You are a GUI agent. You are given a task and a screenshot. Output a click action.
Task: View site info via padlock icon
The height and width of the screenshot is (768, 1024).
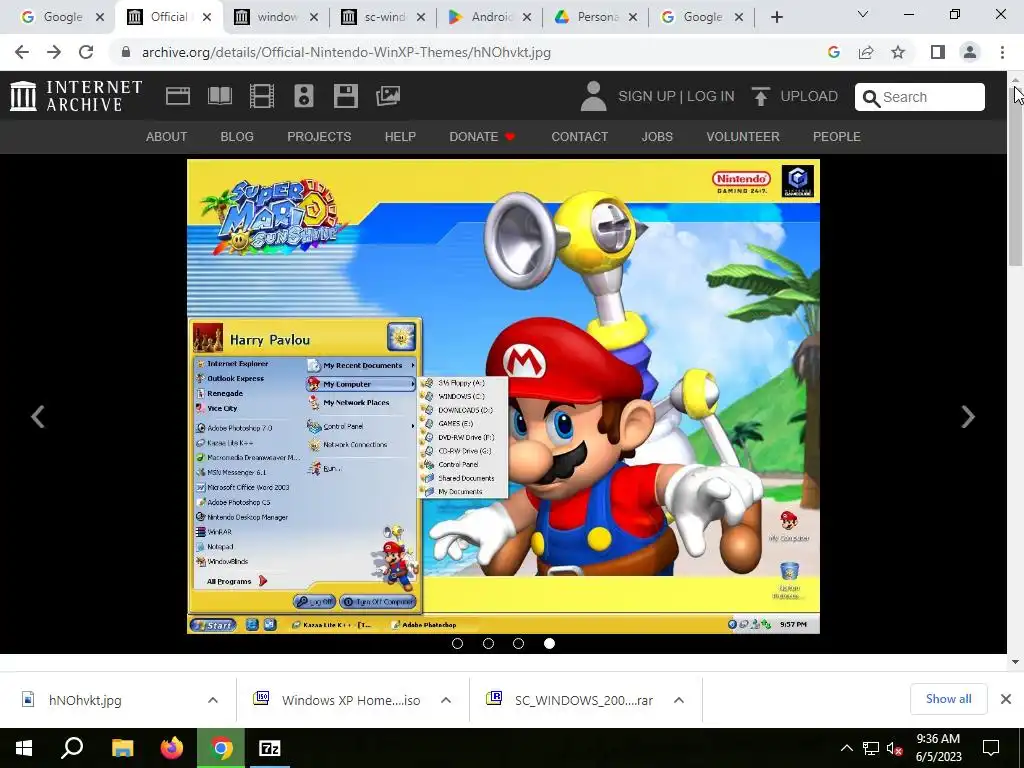[126, 52]
